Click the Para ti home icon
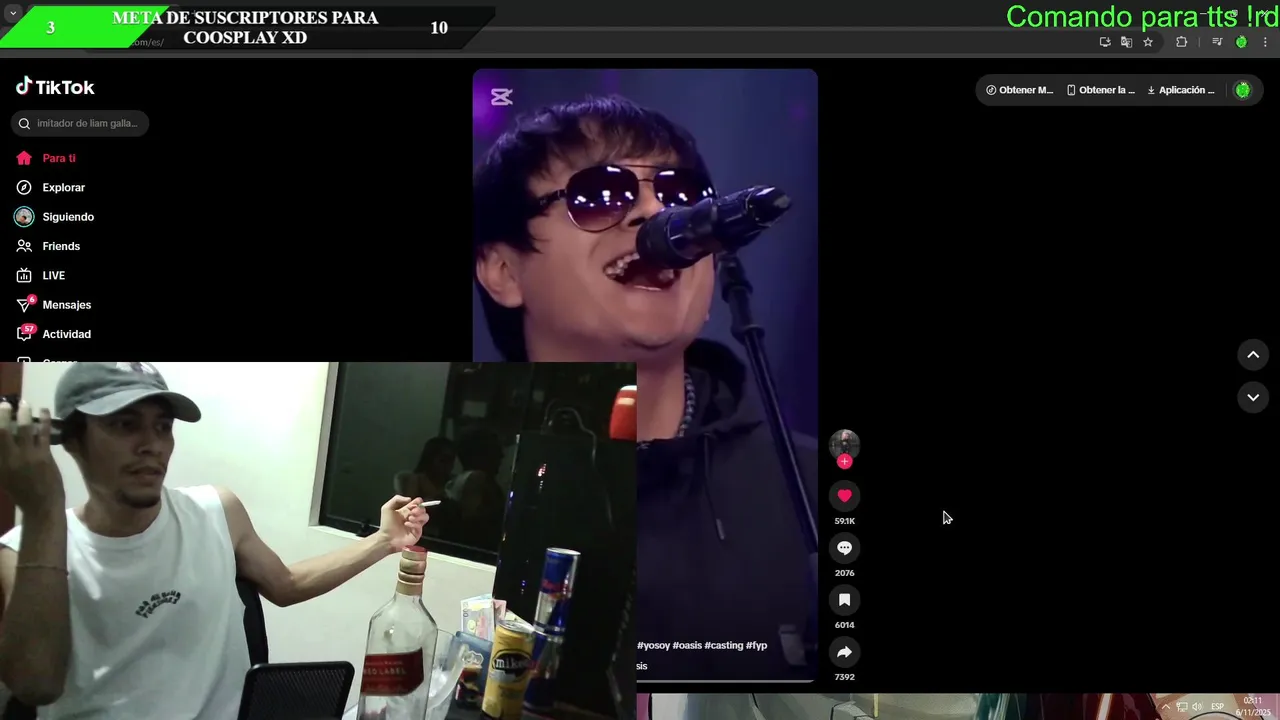1280x720 pixels. pos(24,158)
